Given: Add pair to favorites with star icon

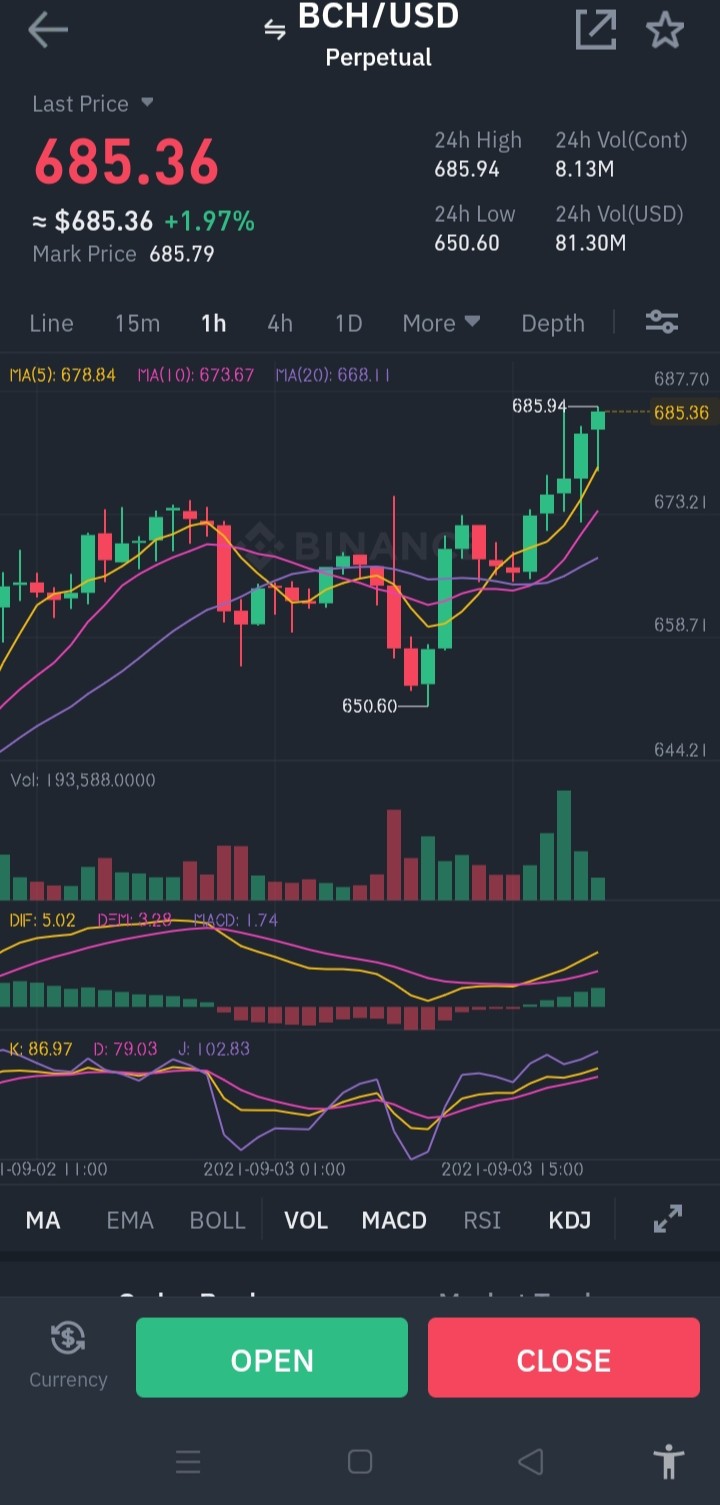Looking at the screenshot, I should [x=665, y=30].
